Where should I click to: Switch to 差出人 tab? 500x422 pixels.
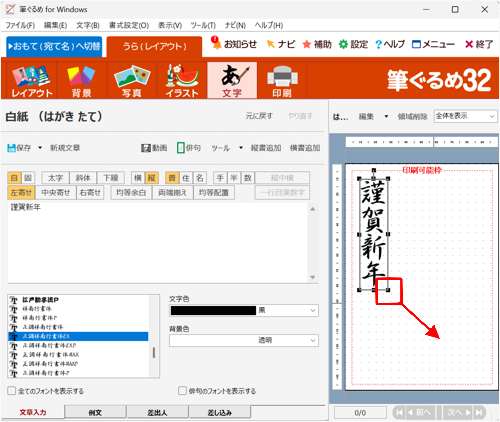point(157,412)
